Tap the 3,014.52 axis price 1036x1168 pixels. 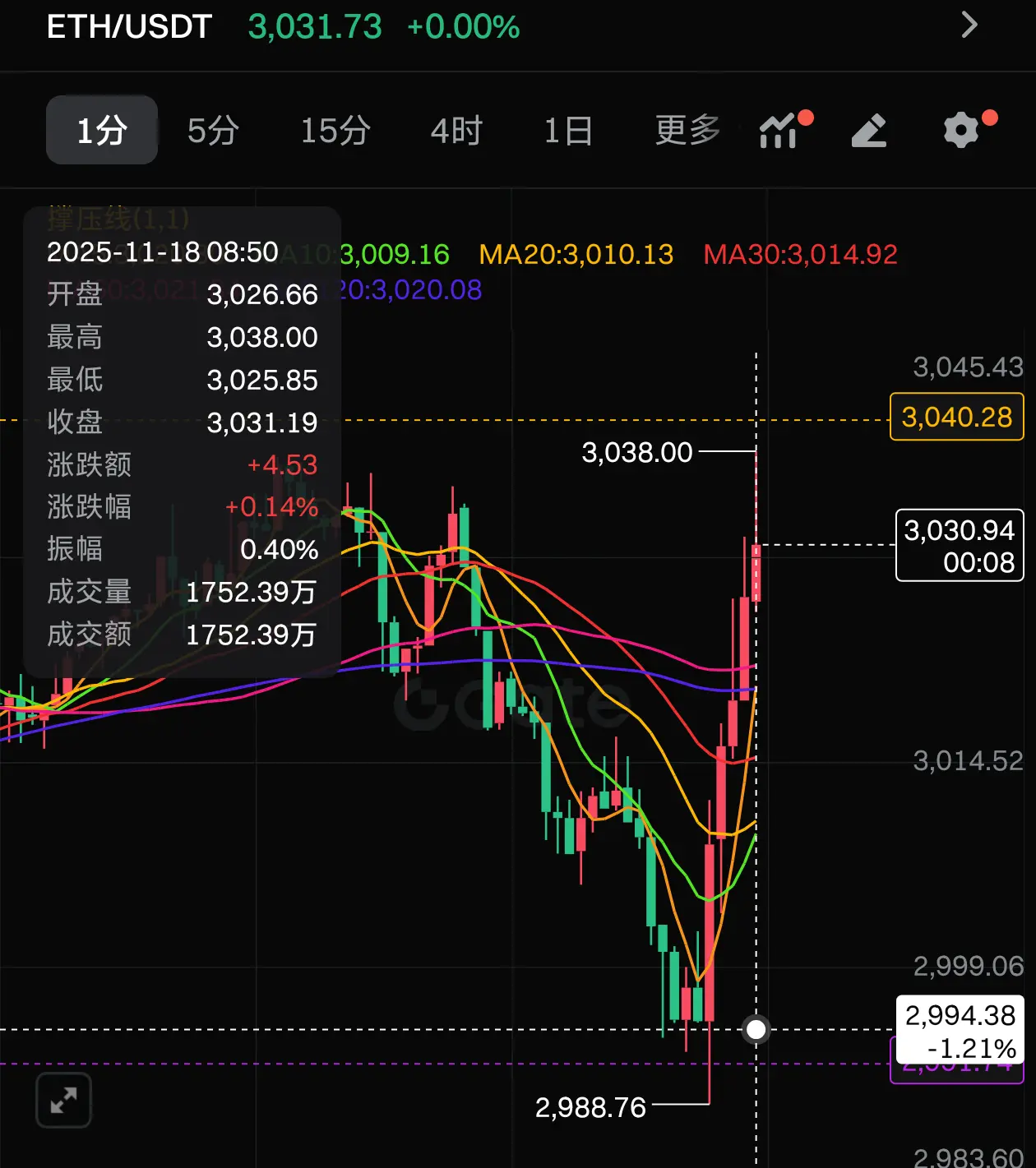[x=968, y=760]
